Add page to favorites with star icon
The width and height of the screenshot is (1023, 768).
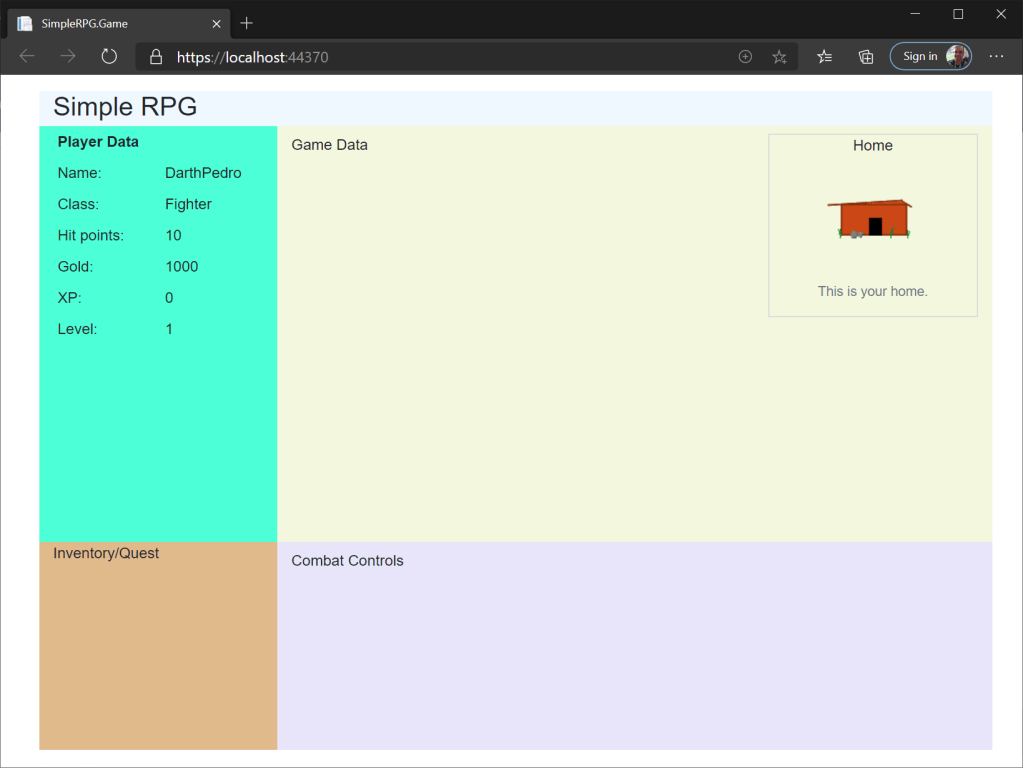[x=779, y=57]
